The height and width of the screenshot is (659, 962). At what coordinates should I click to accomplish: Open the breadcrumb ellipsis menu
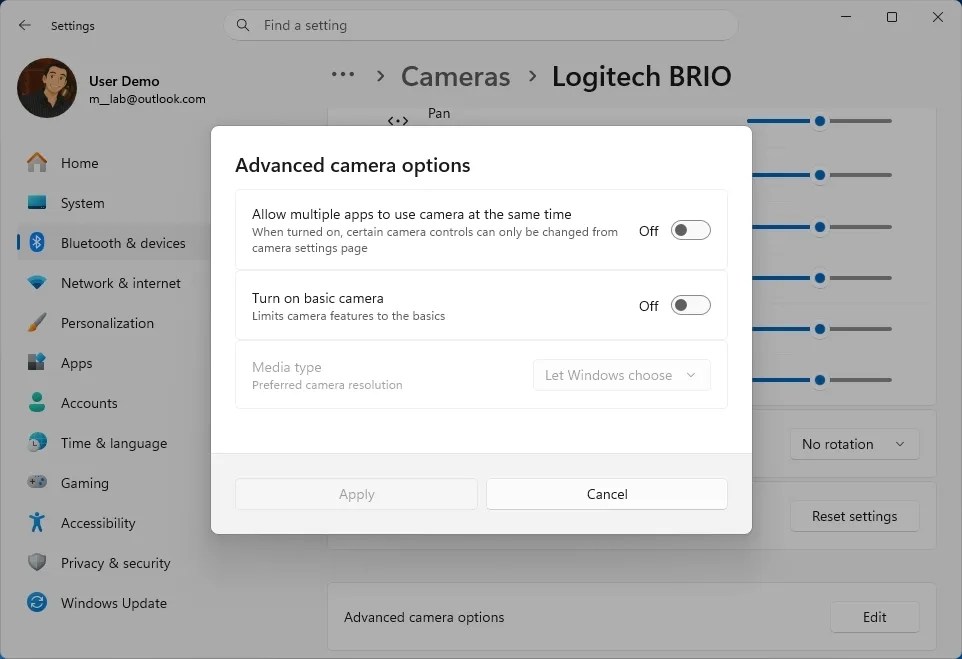[x=343, y=75]
